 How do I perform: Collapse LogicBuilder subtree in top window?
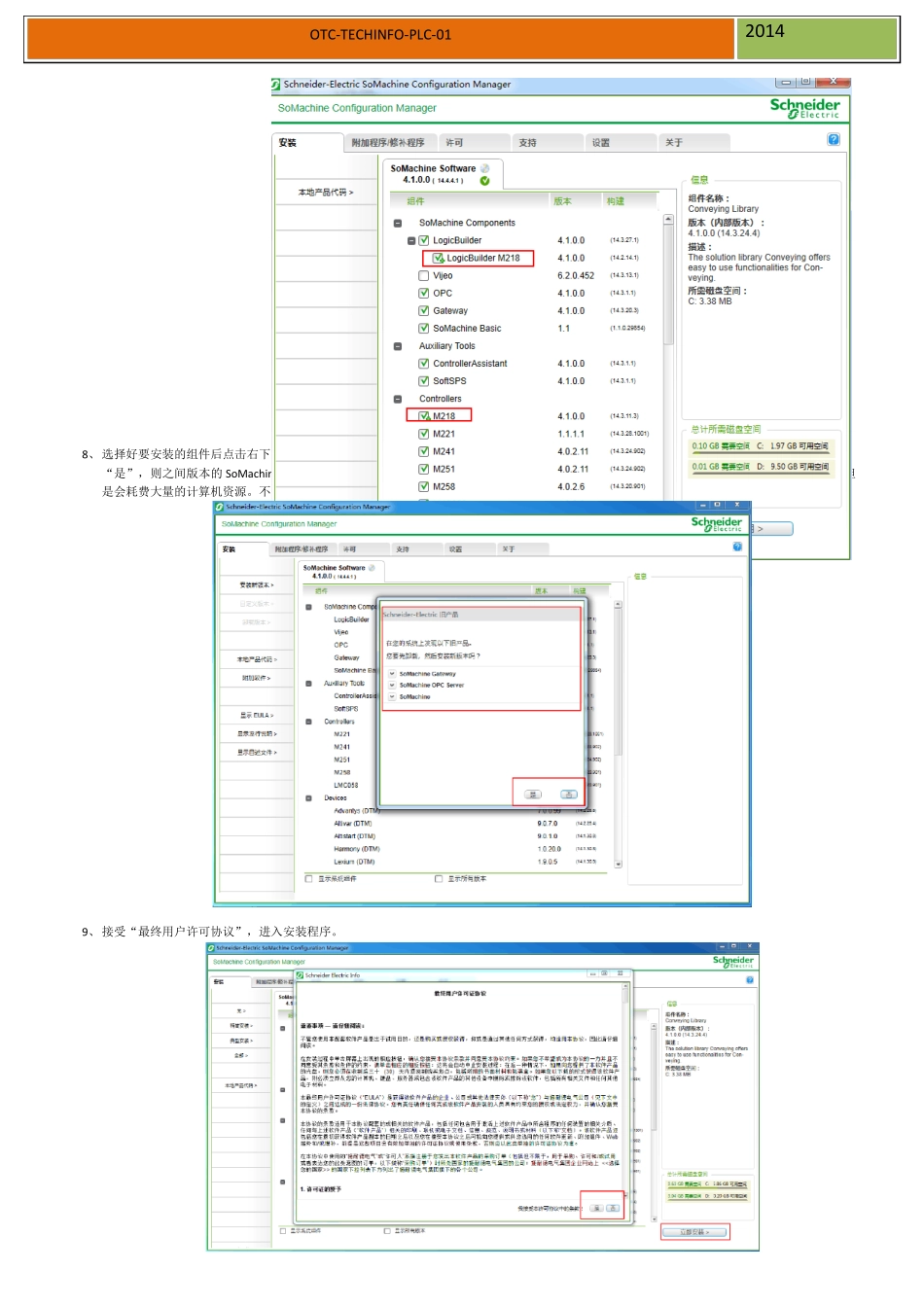click(411, 240)
